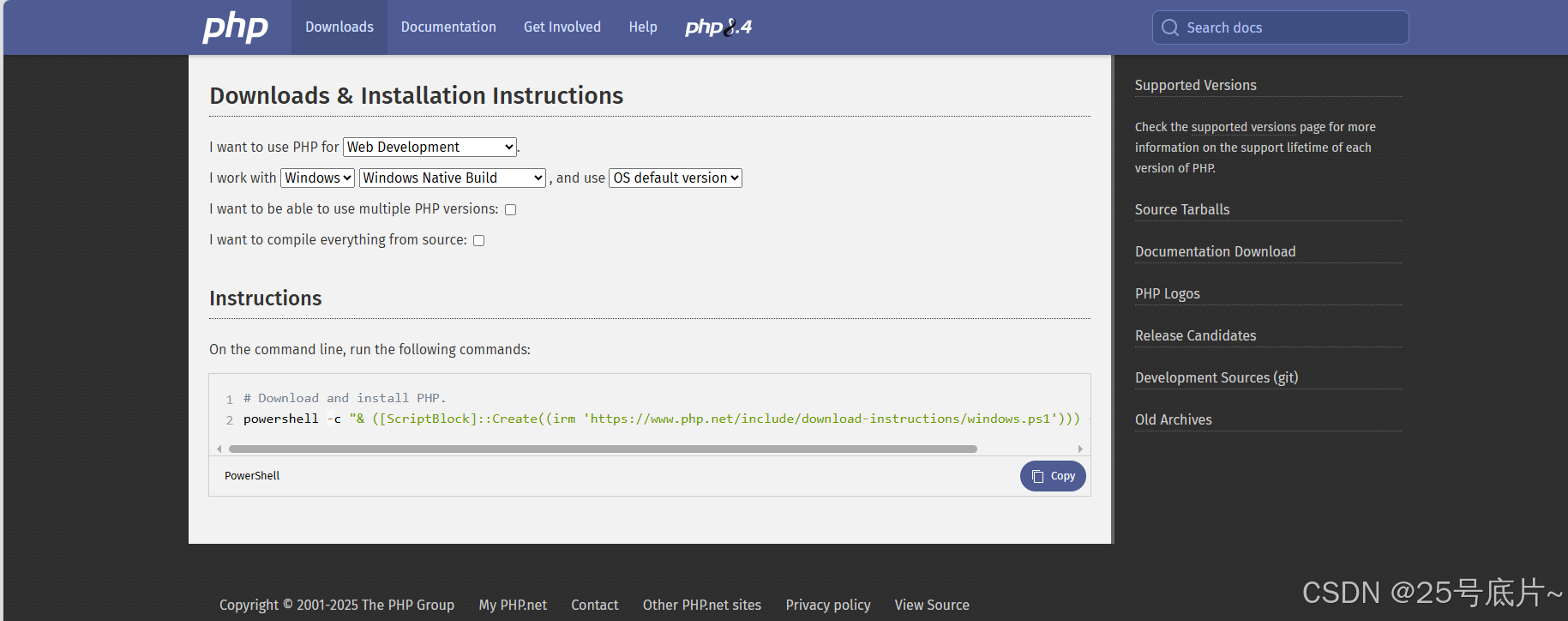Open the OS default version dropdown
The height and width of the screenshot is (621, 1568).
676,178
